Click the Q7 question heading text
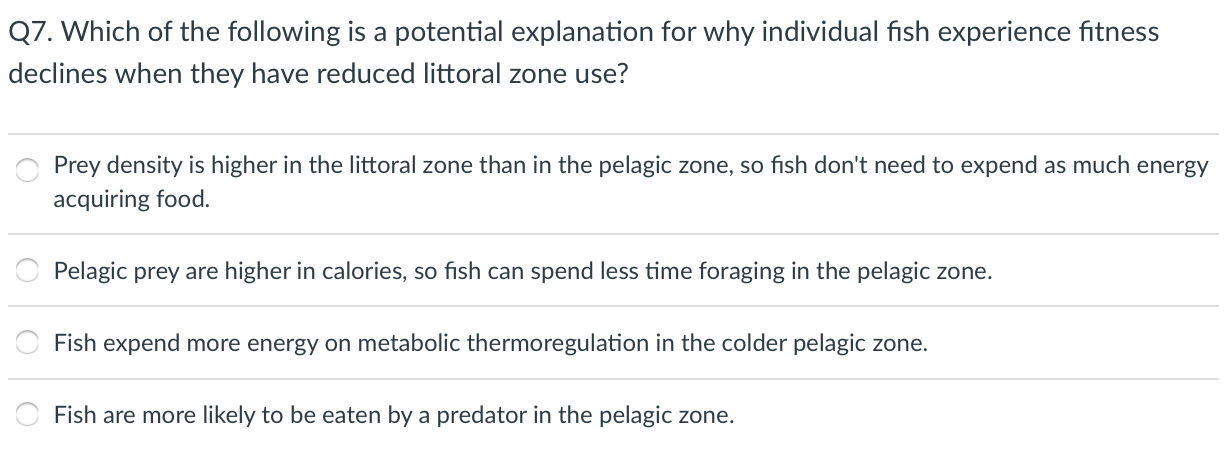The image size is (1232, 466). pyautogui.click(x=584, y=32)
